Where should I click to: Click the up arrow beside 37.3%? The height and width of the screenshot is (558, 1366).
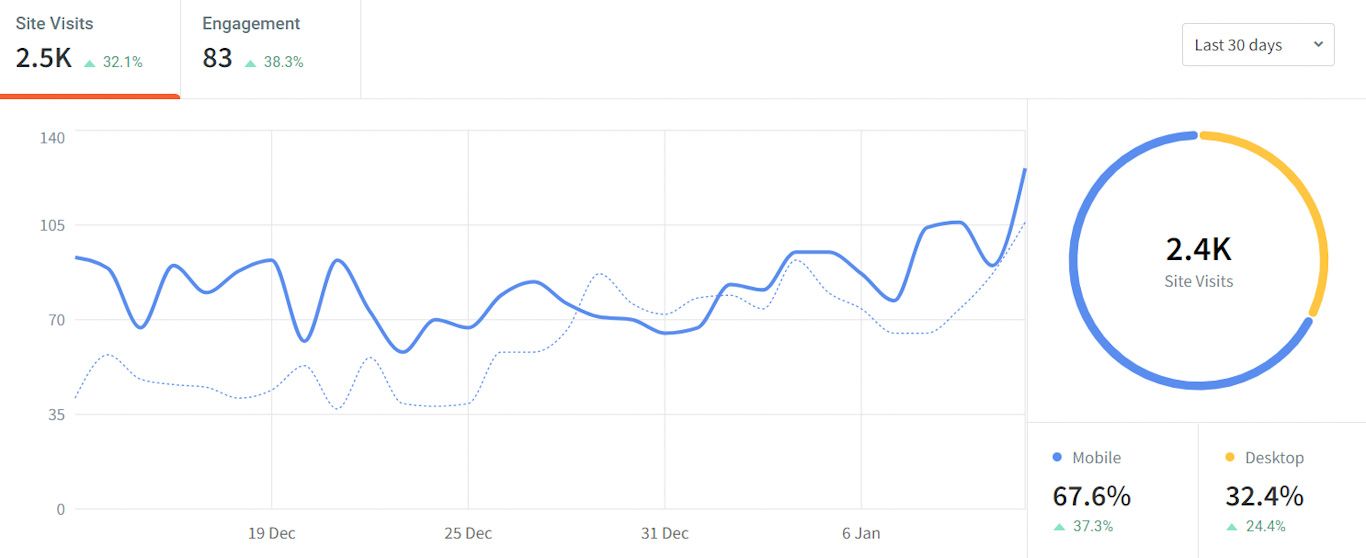point(1058,527)
